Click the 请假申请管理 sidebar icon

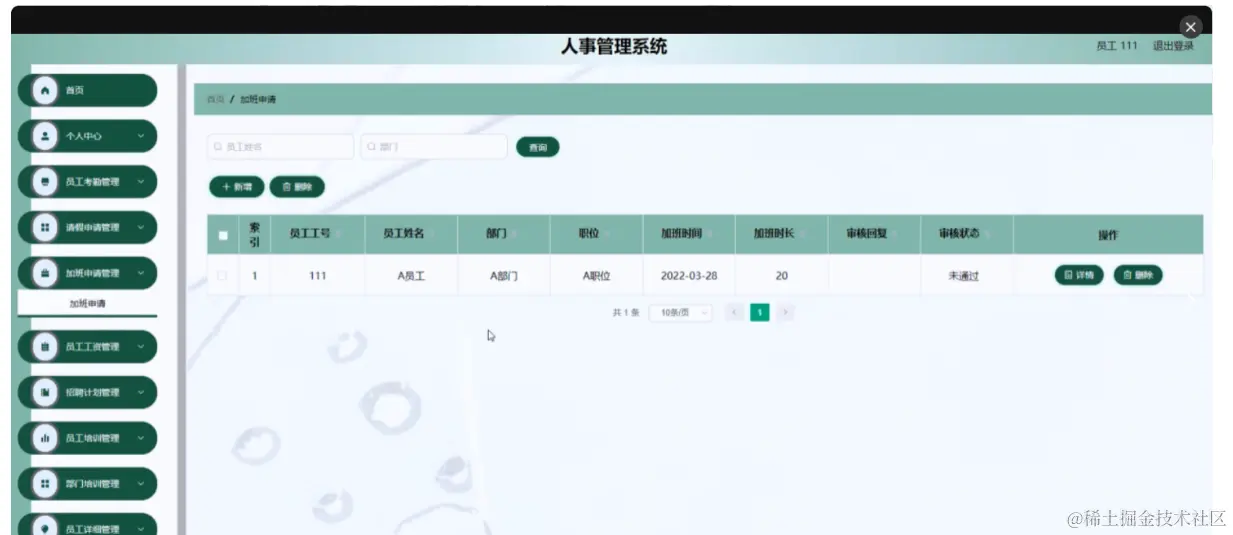click(45, 227)
